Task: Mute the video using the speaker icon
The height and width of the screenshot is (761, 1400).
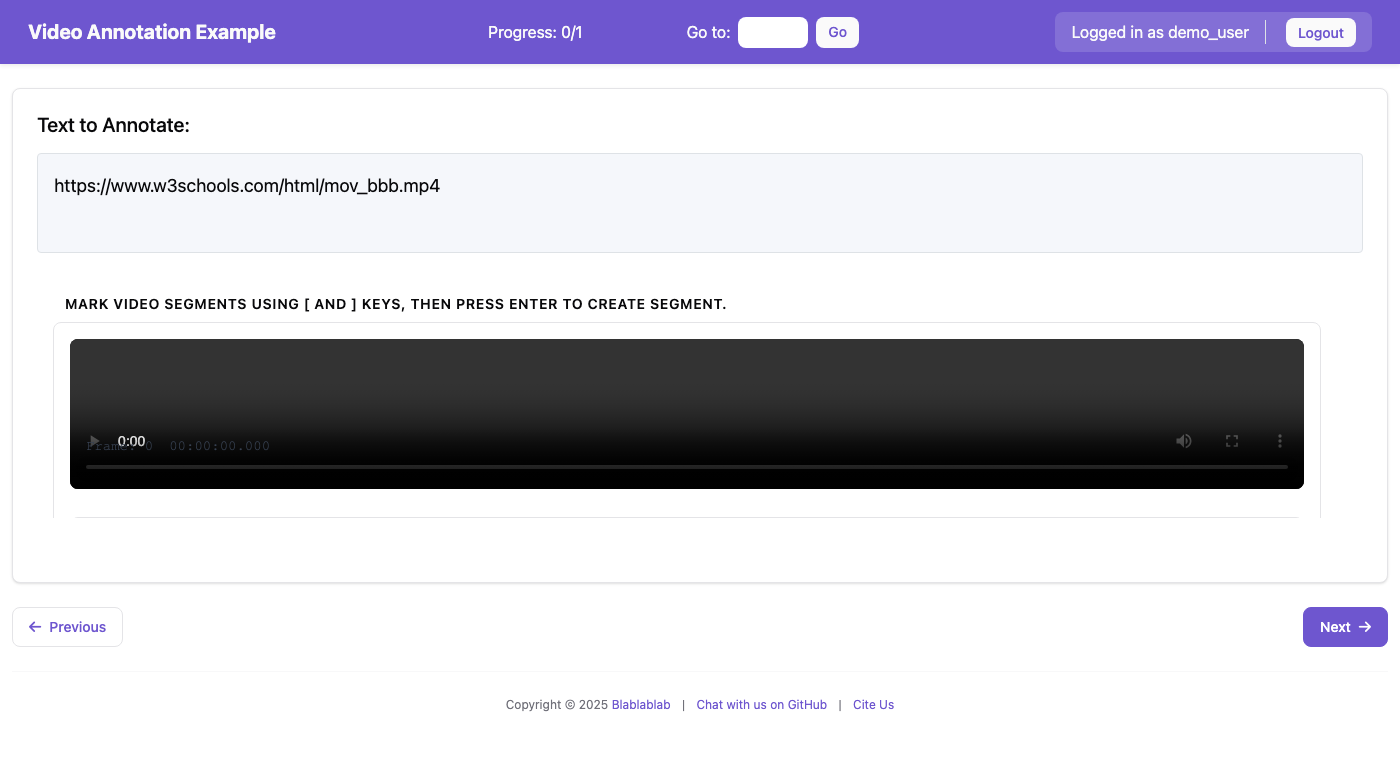Action: (1184, 441)
